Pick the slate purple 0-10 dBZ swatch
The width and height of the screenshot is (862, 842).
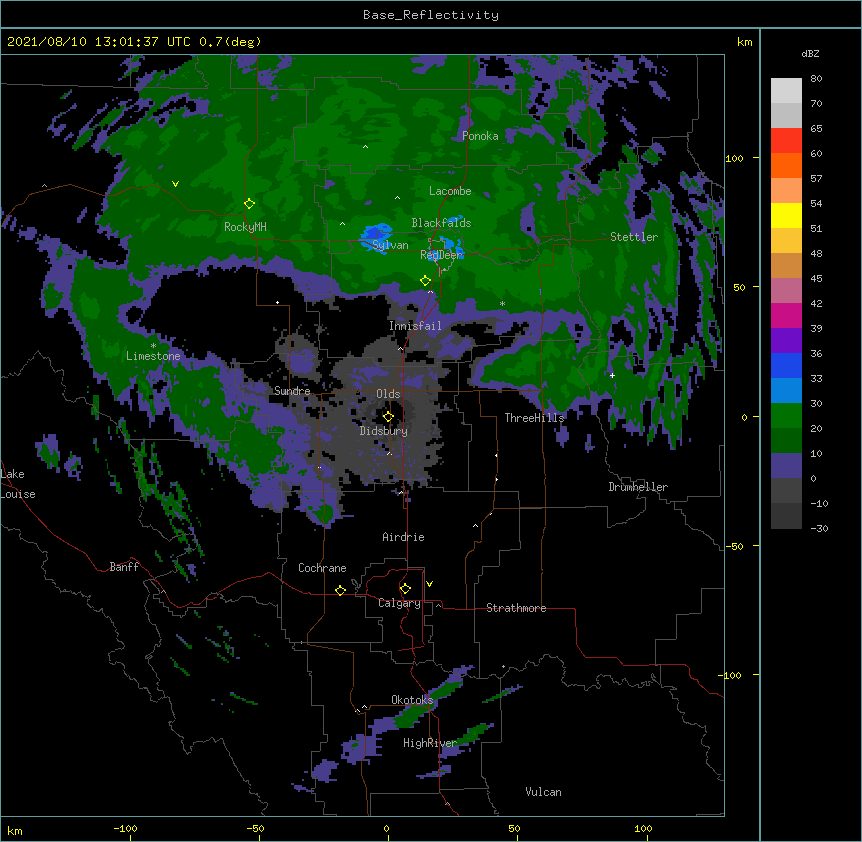786,466
